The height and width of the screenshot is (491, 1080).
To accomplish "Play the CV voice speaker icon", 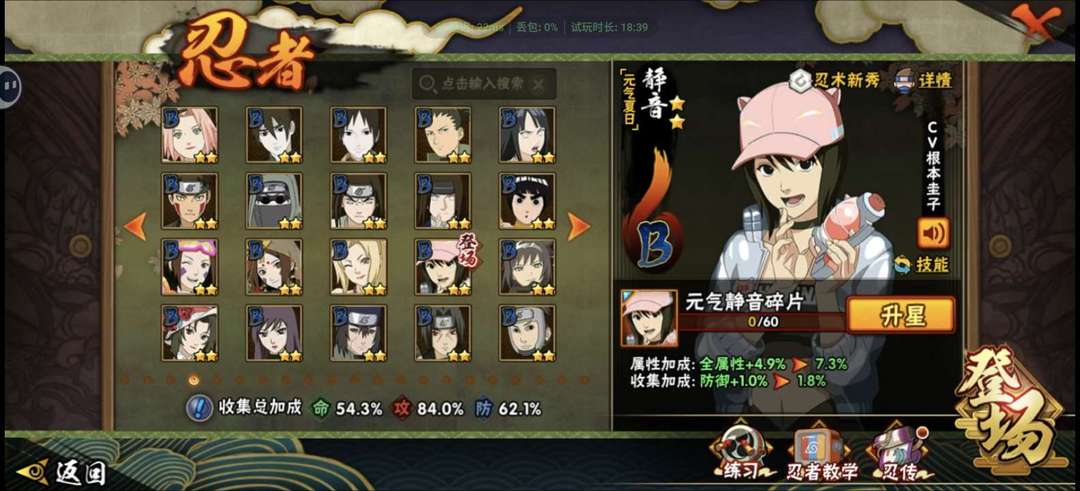I will pyautogui.click(x=933, y=233).
